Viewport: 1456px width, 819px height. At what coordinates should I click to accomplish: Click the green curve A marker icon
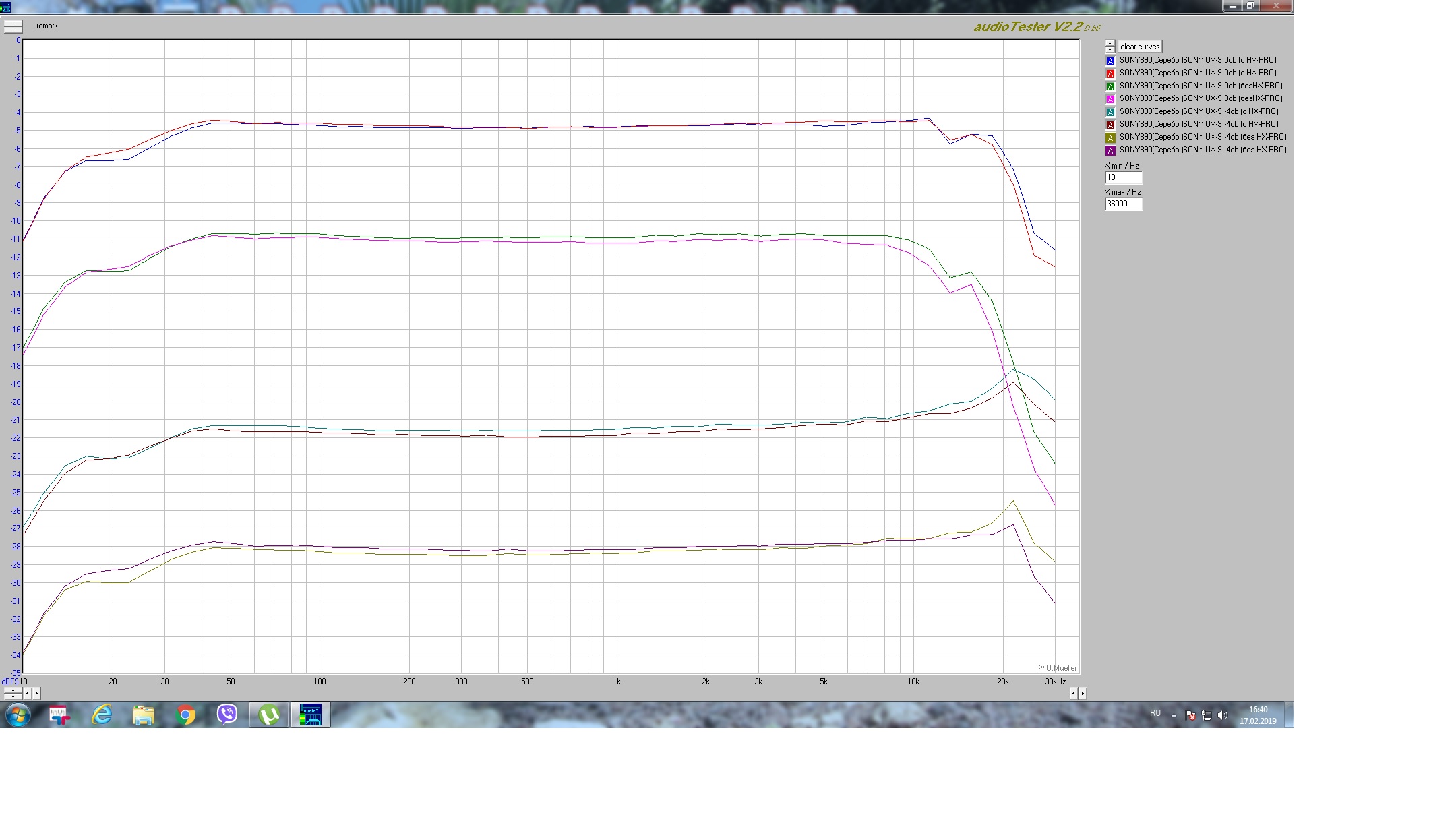[x=1110, y=86]
